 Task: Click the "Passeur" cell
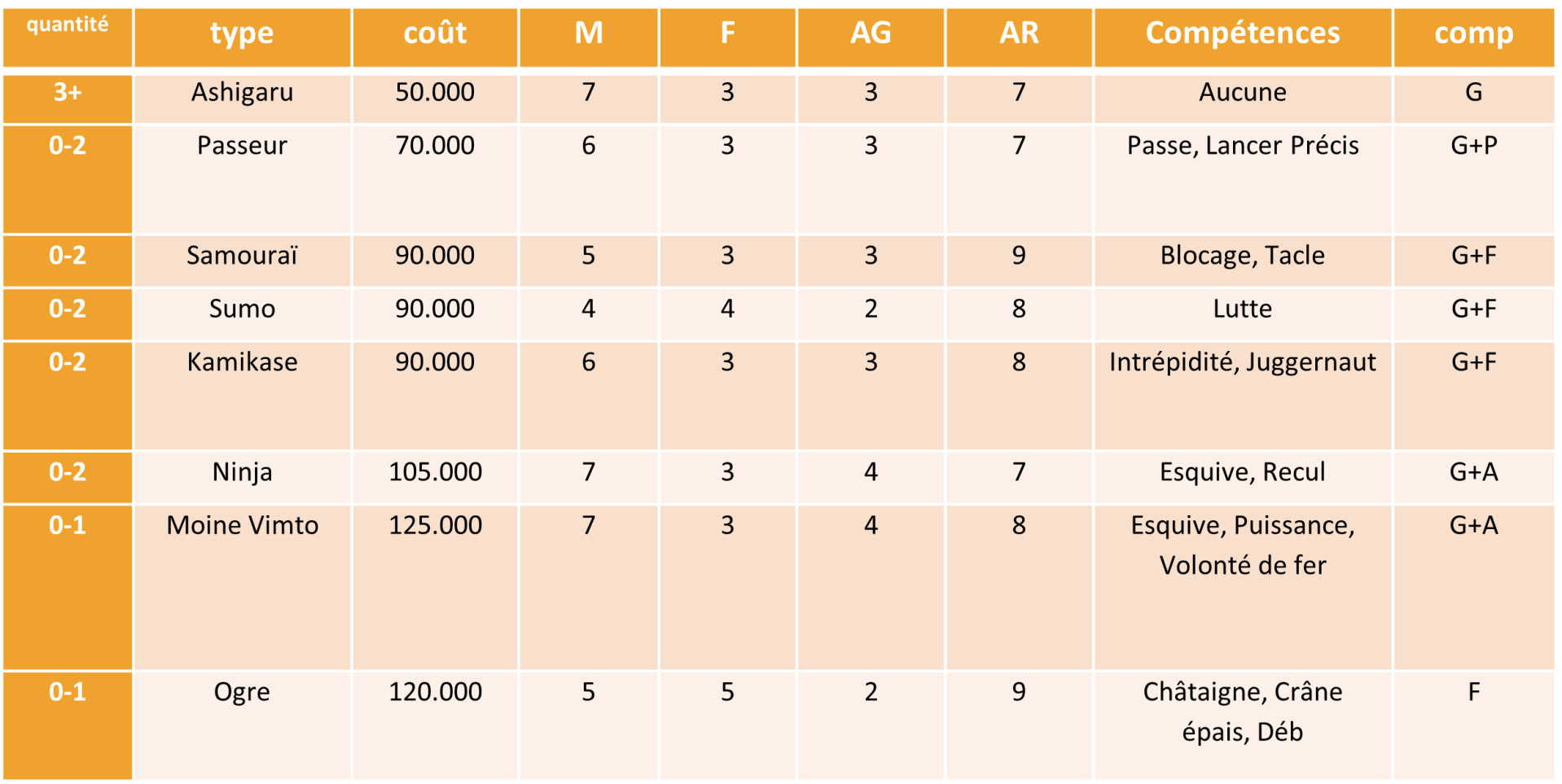(x=242, y=146)
